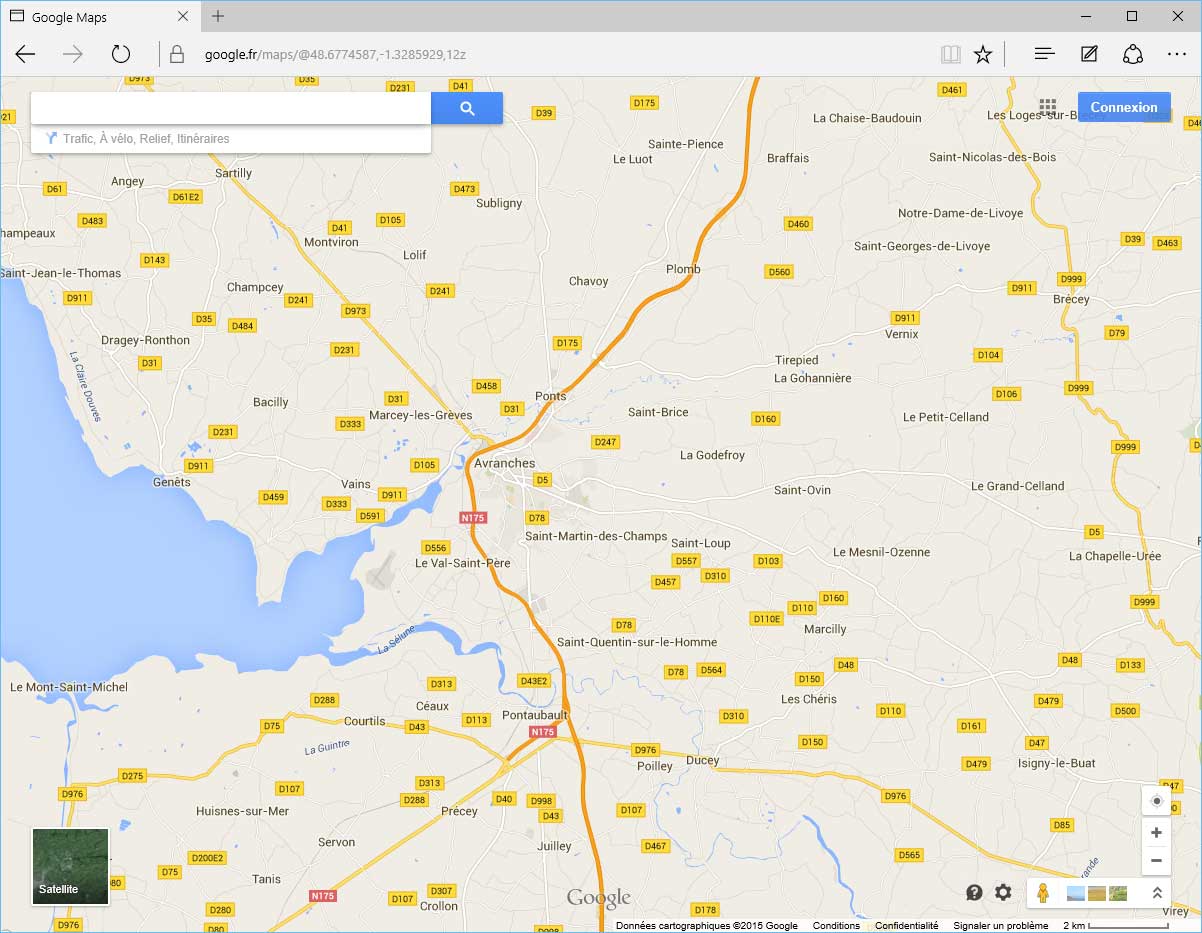Click the D200E2 road shield

[207, 858]
